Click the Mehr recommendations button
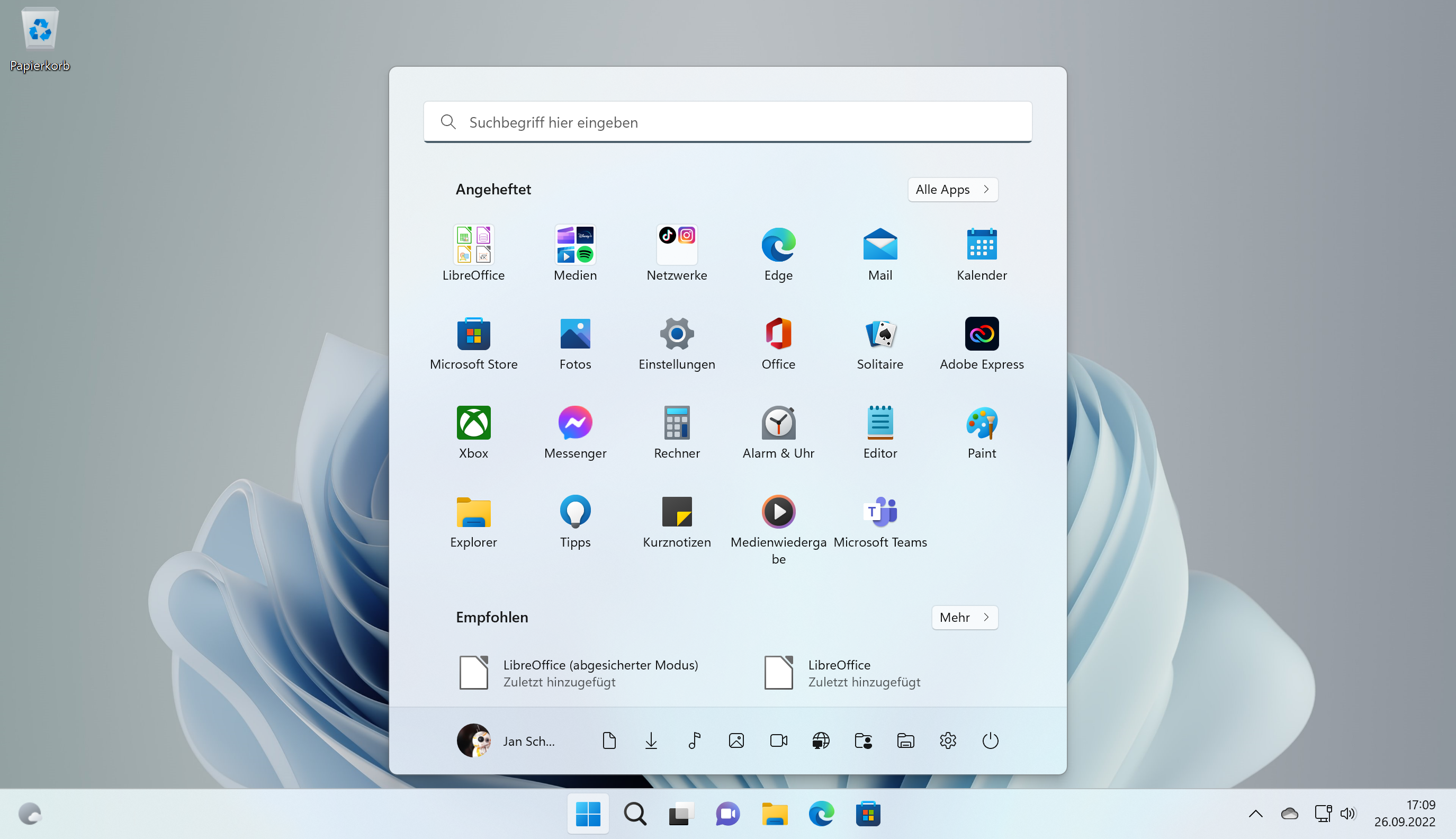Screen dimensions: 1456x839 [x=964, y=617]
